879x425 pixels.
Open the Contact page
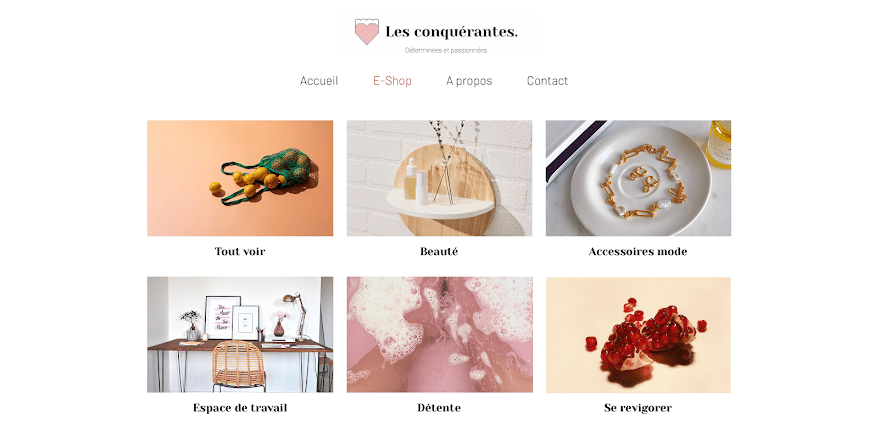[547, 81]
